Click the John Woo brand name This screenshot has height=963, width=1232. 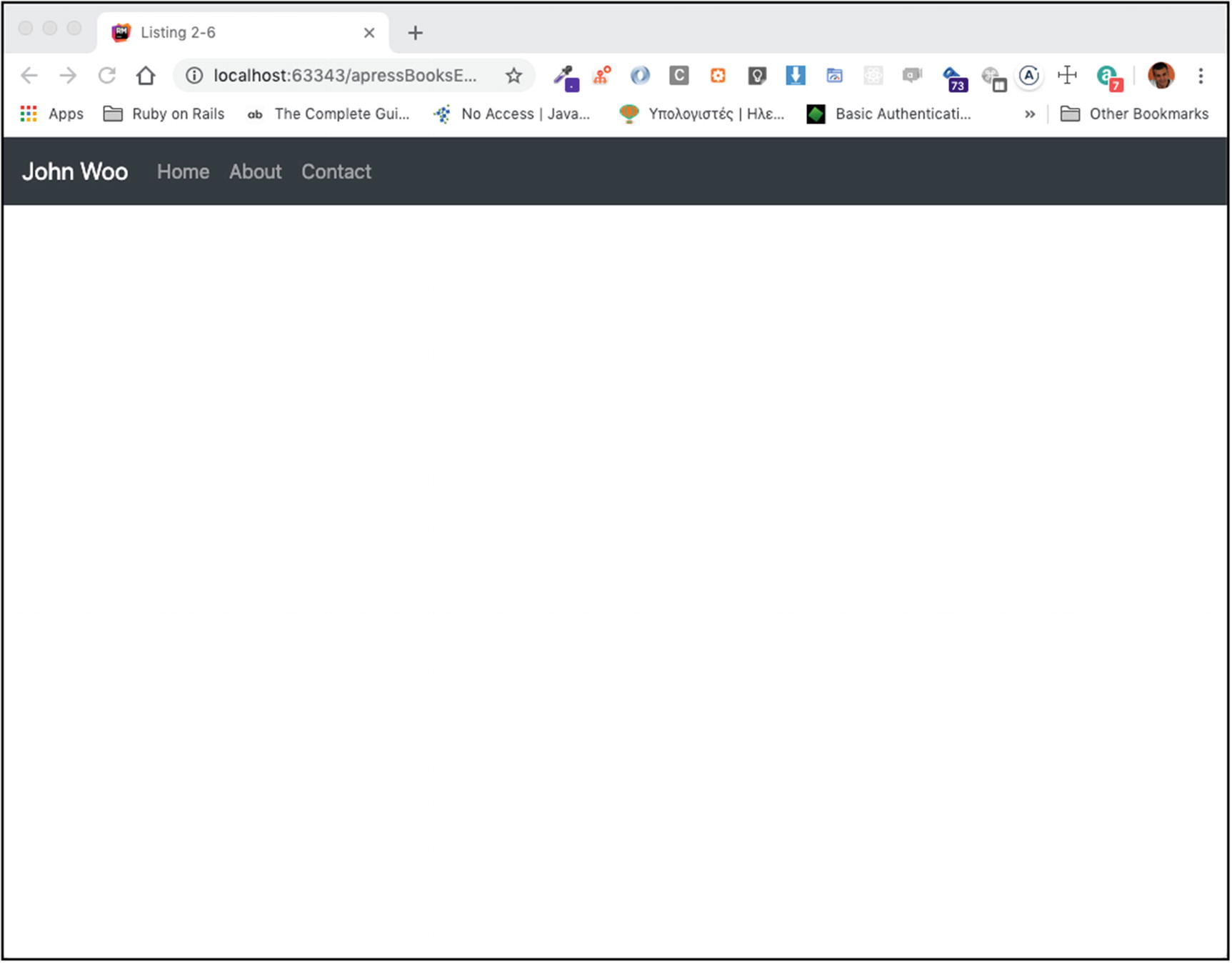tap(75, 172)
